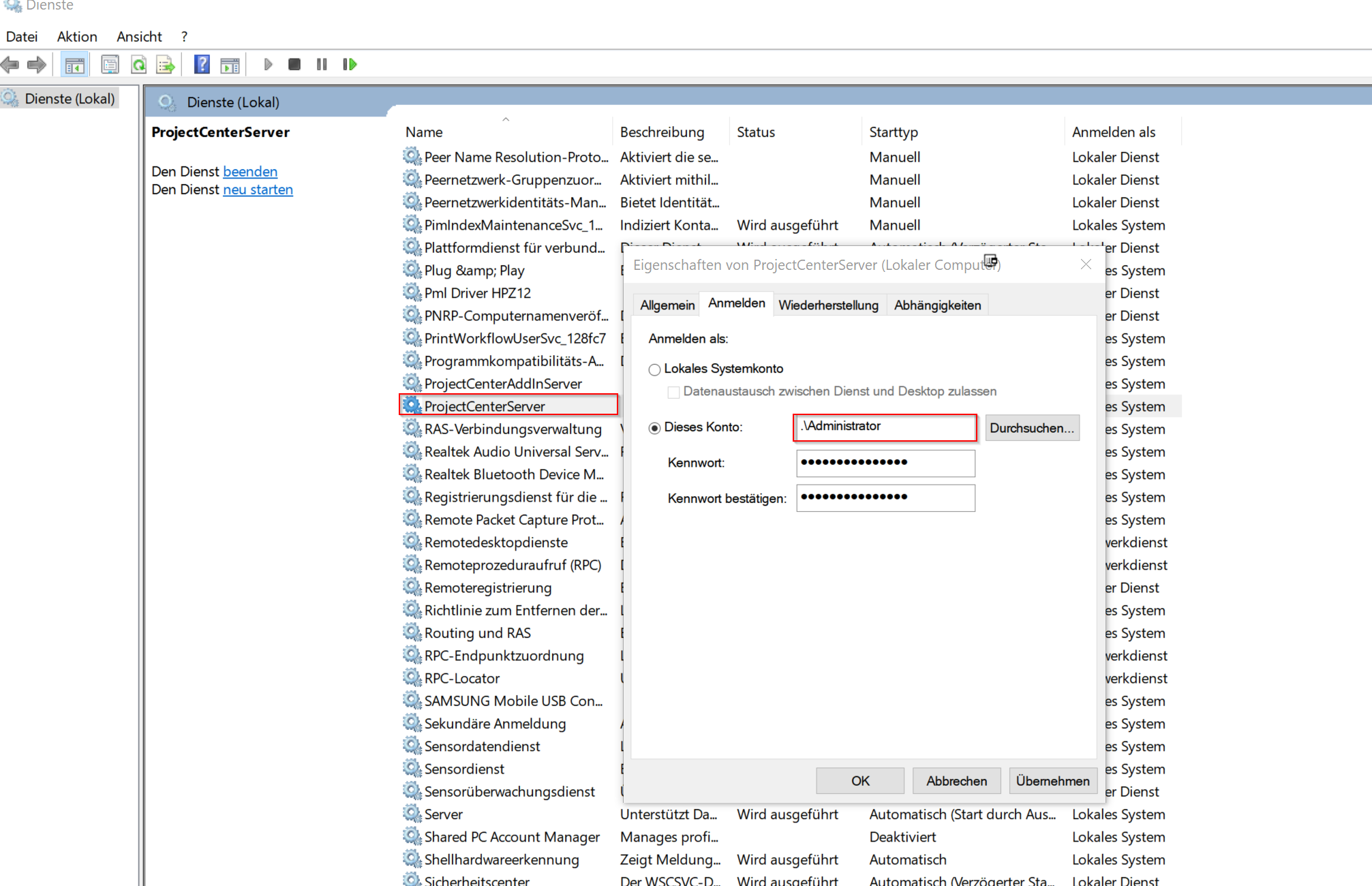The image size is (1372, 886).
Task: Open the Aktion menu
Action: point(76,37)
